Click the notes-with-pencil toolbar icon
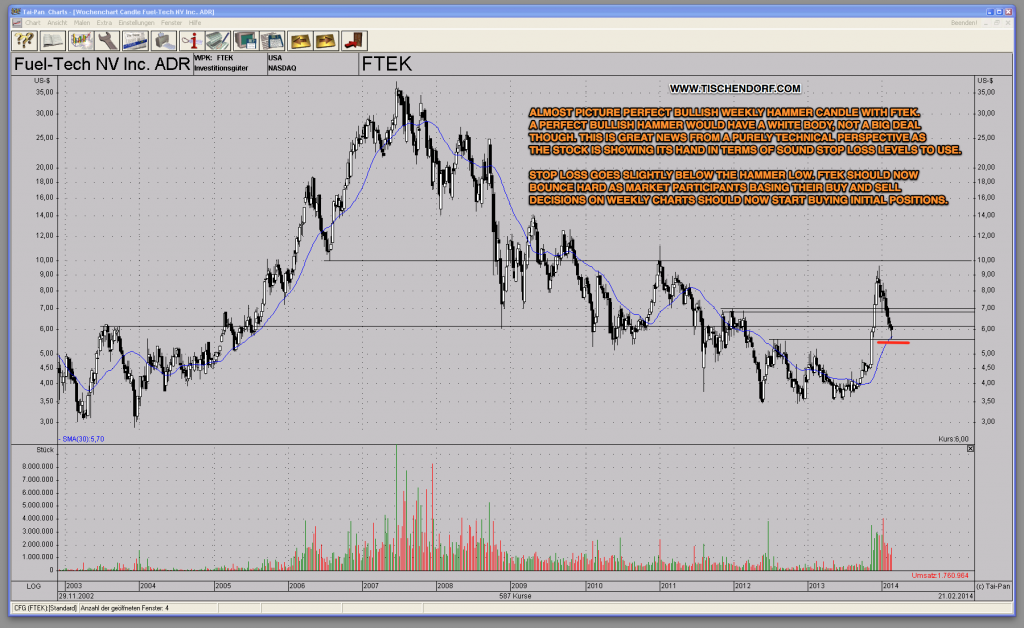This screenshot has width=1024, height=628. [218, 40]
